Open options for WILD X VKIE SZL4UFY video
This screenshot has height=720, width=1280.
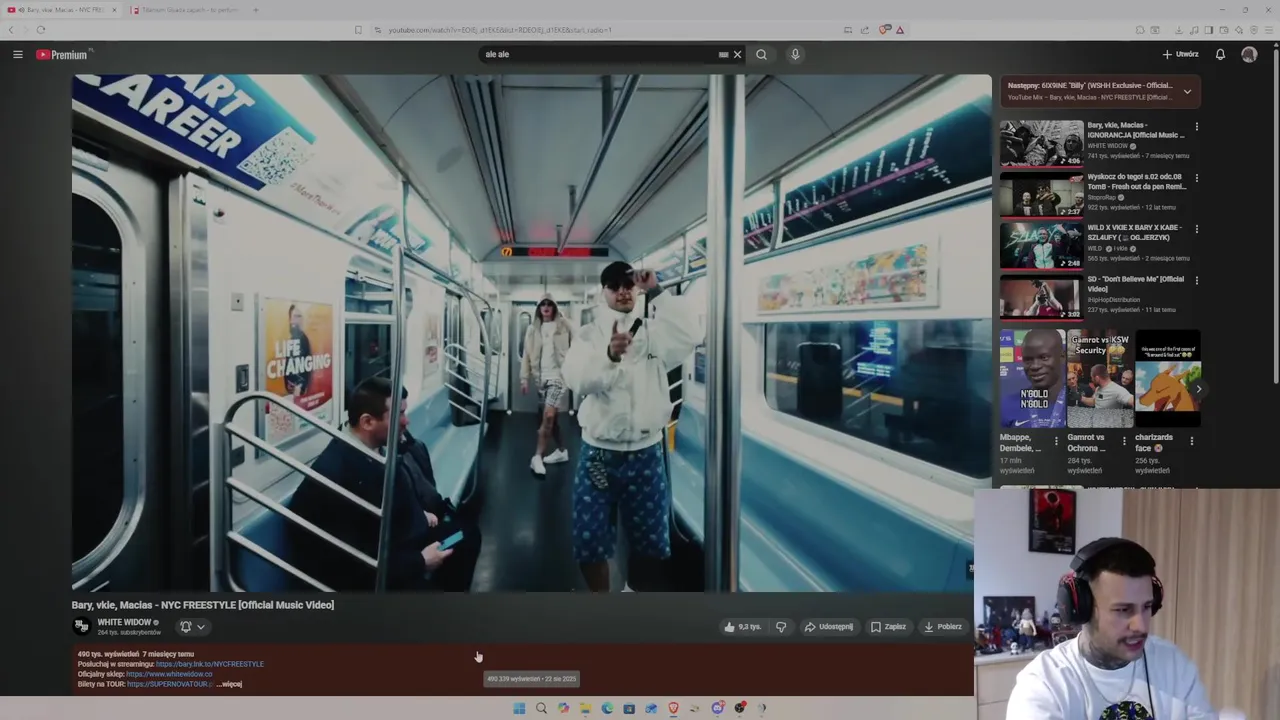pyautogui.click(x=1196, y=229)
